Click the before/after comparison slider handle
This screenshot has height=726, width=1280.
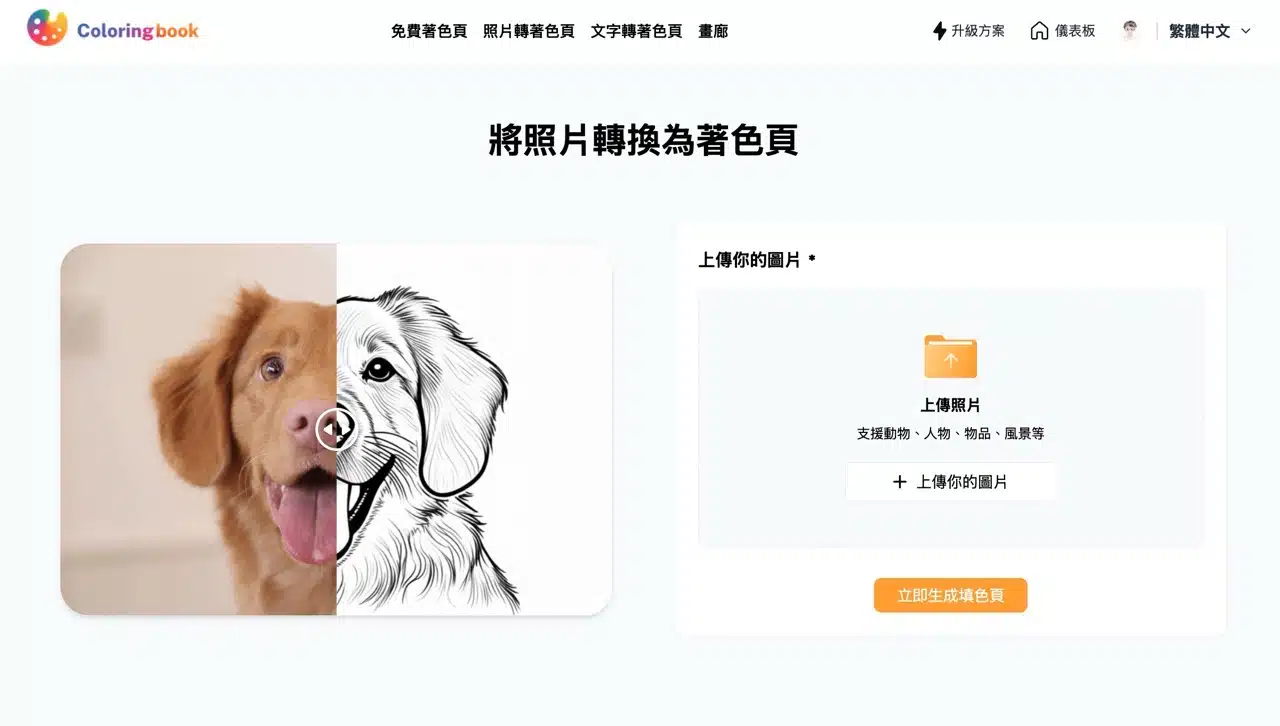tap(336, 429)
